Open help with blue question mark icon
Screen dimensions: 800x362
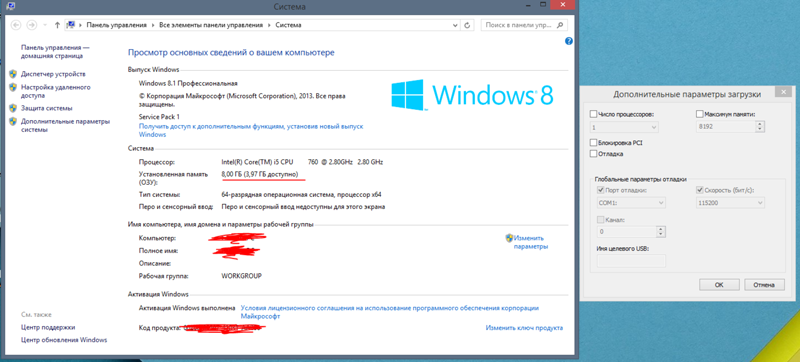[x=569, y=41]
